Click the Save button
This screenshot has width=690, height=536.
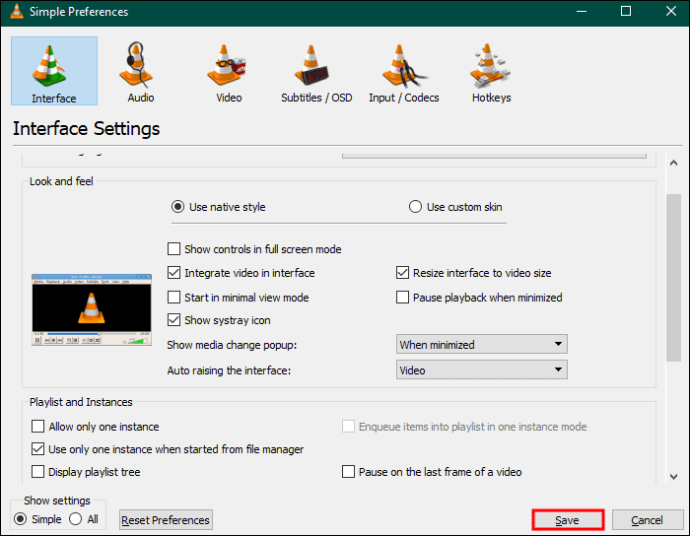[x=568, y=520]
